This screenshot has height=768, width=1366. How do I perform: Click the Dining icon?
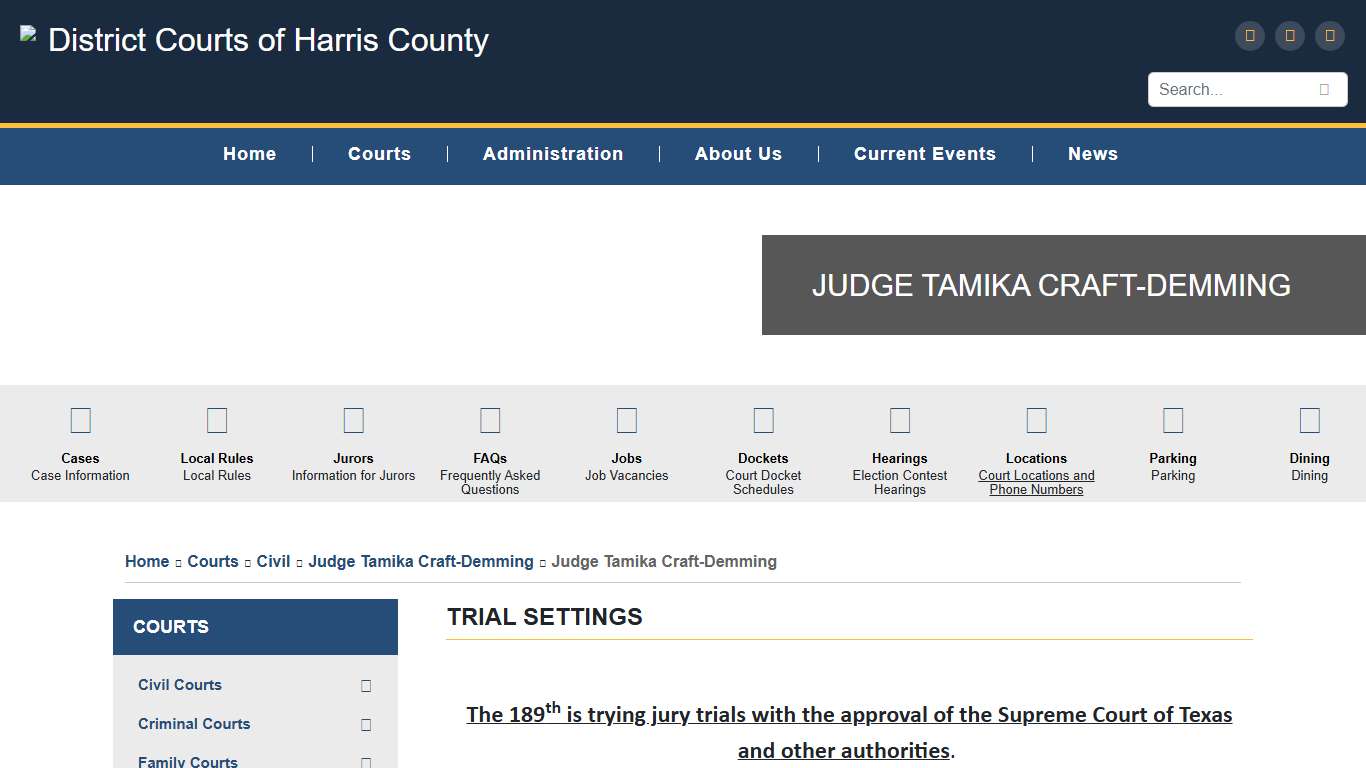coord(1309,420)
